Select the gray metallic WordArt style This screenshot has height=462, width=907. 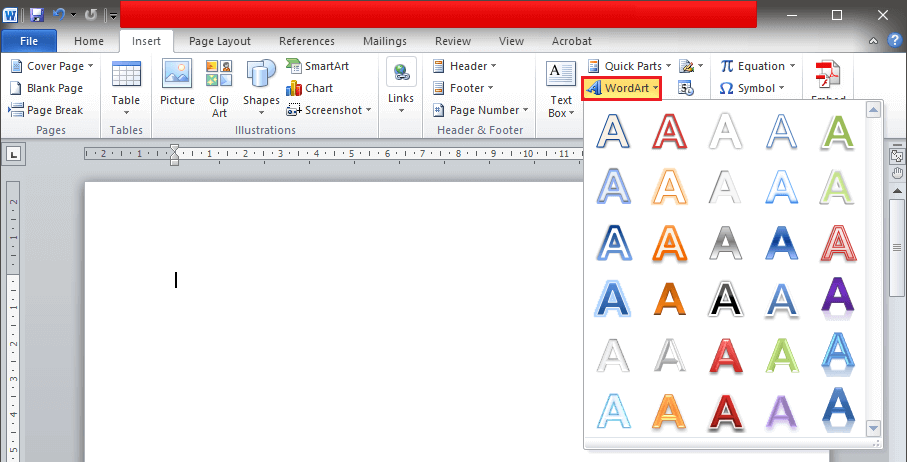click(725, 242)
